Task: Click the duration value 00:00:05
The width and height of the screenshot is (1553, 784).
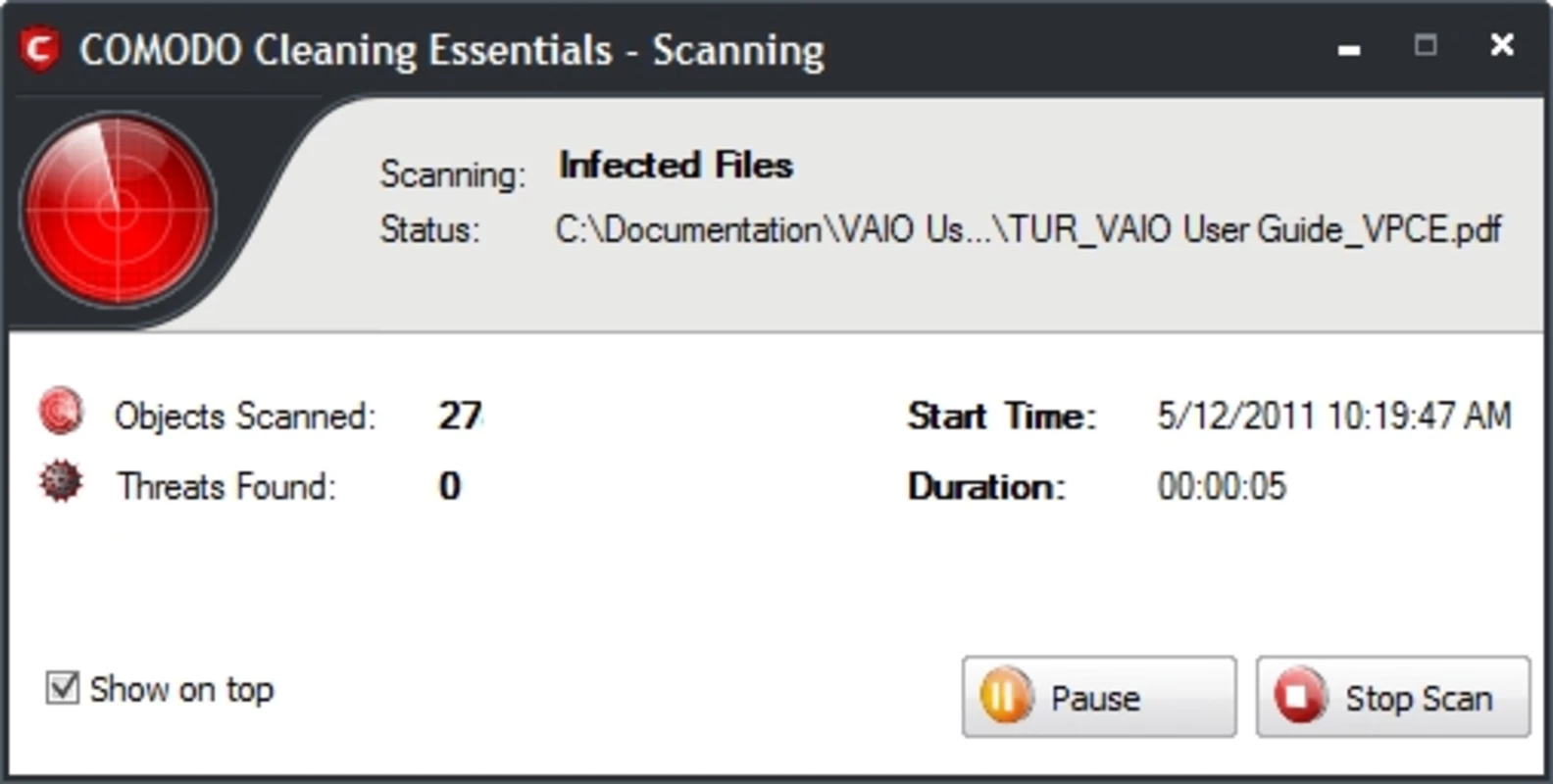Action: pos(1222,486)
